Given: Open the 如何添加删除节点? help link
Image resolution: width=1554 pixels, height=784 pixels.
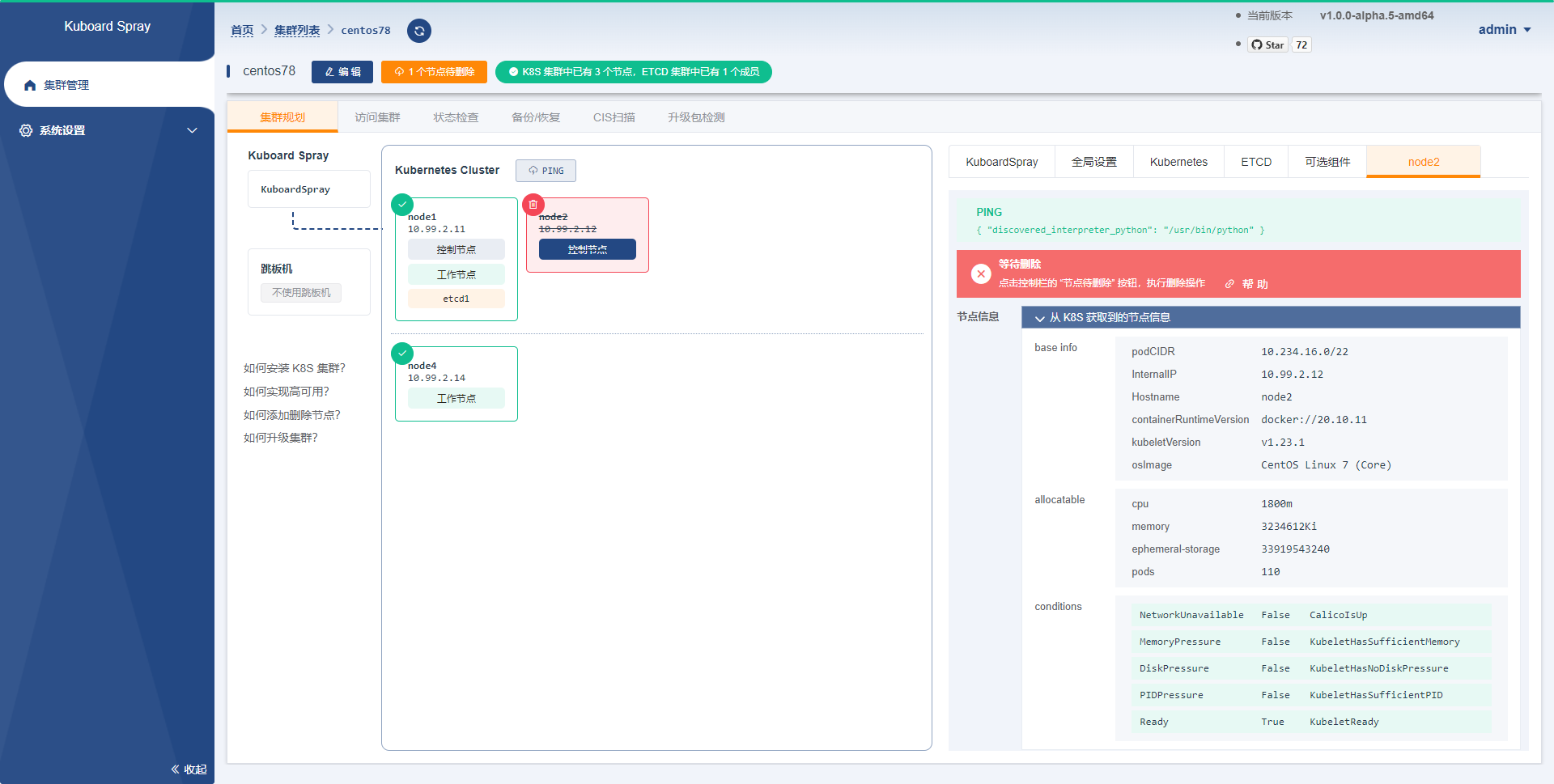Looking at the screenshot, I should (x=292, y=415).
